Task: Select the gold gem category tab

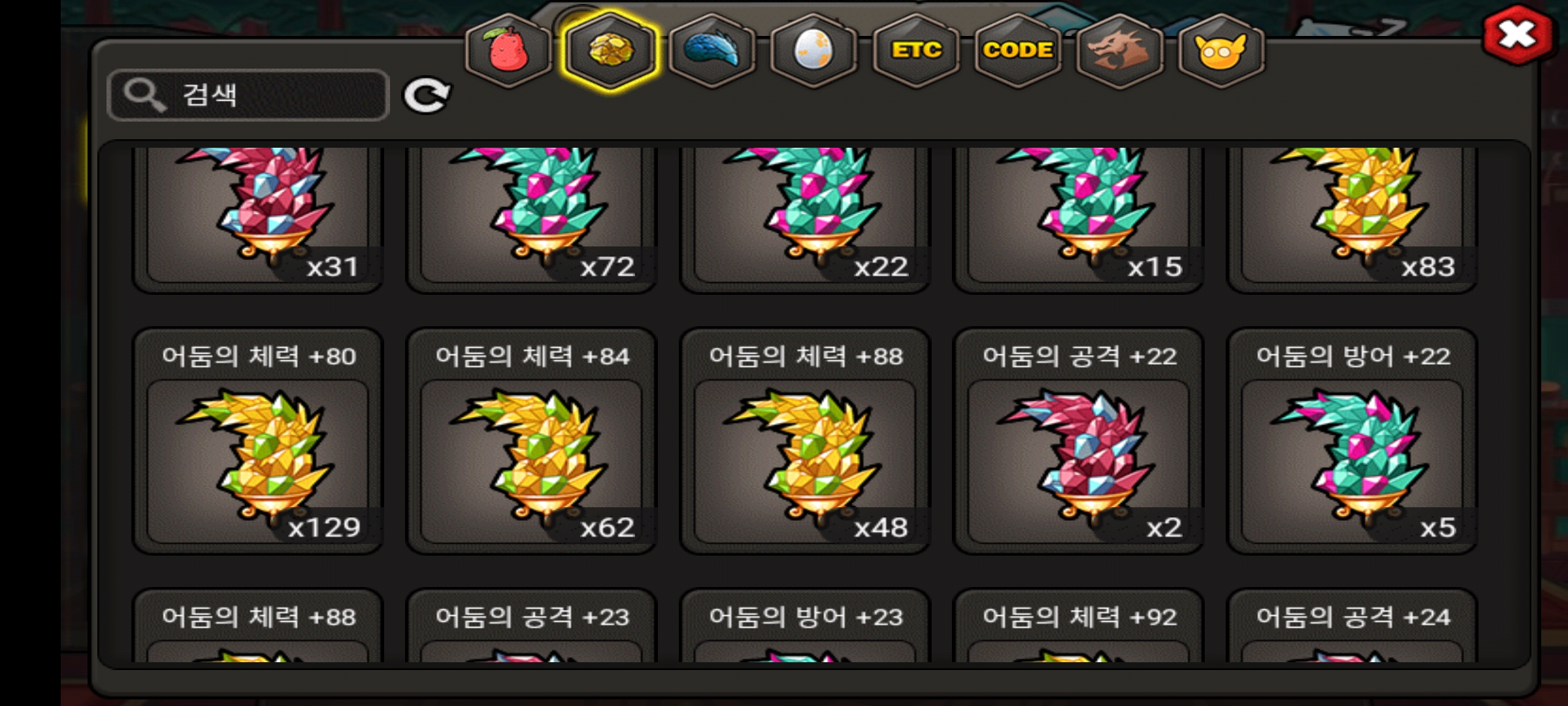Action: [x=610, y=51]
